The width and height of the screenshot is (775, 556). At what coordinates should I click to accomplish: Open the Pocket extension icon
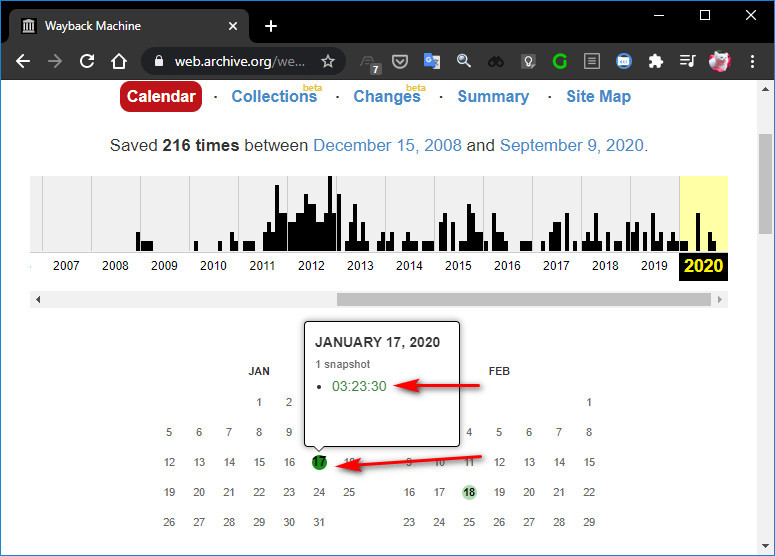(x=400, y=61)
